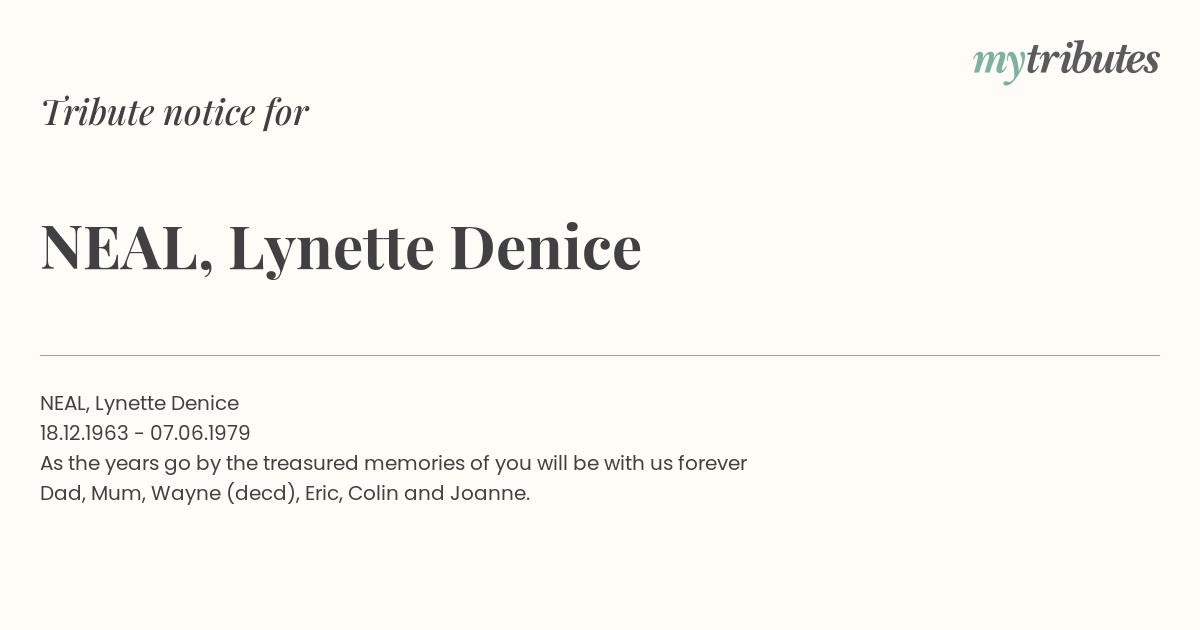Screen dimensions: 1200x630
Task: Click "Wayne (decd)" in the family names line
Action: (222, 494)
